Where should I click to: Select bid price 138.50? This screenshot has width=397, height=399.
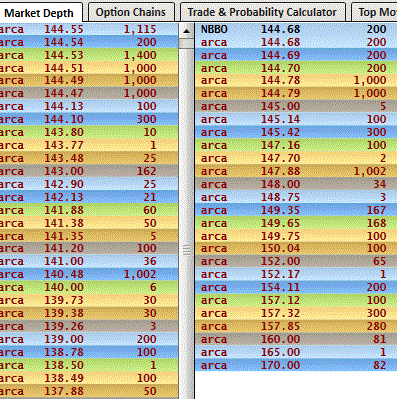[x=64, y=365]
